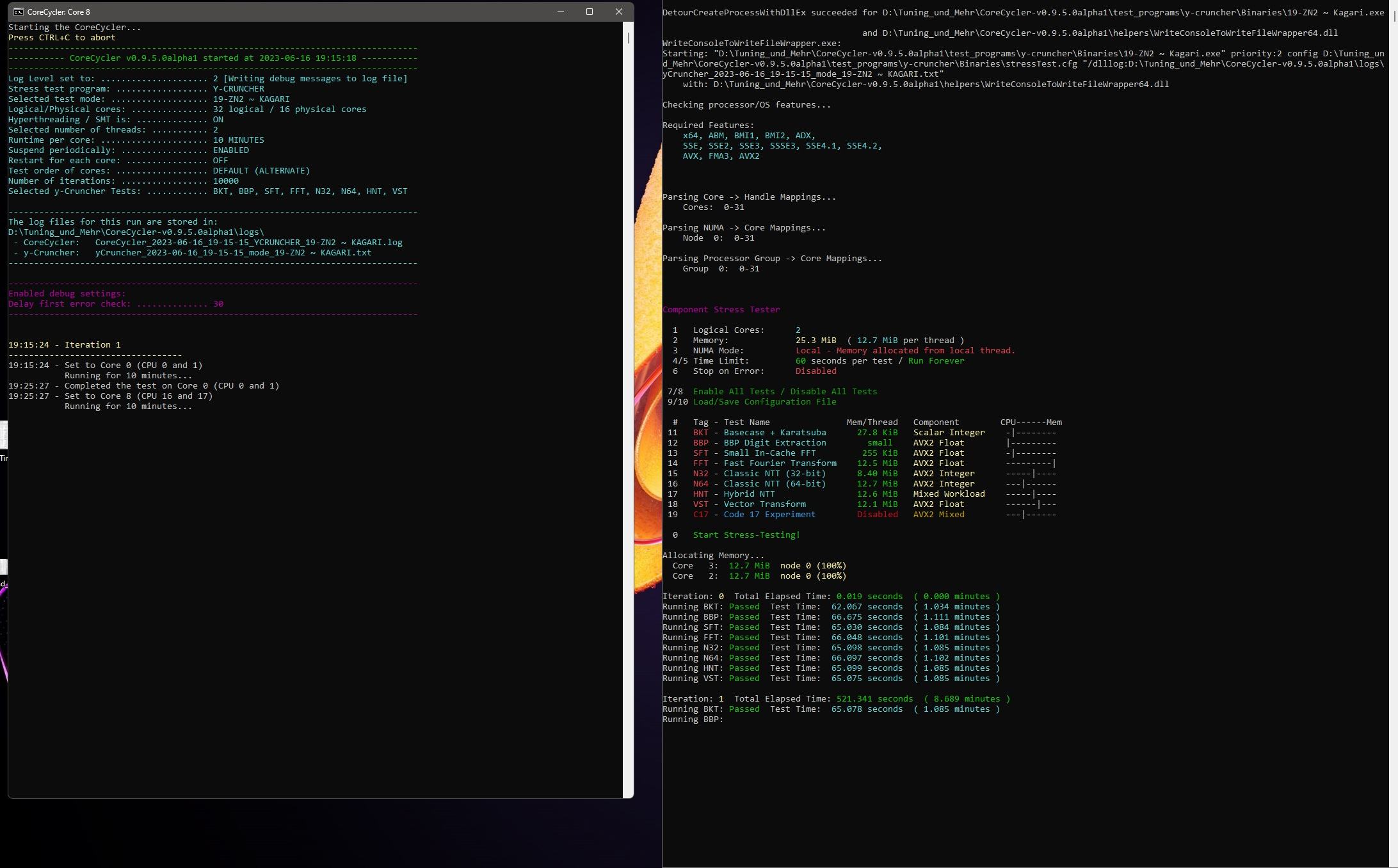Viewport: 1398px width, 868px height.
Task: Click the 'Run Forever' time limit option
Action: tap(935, 361)
